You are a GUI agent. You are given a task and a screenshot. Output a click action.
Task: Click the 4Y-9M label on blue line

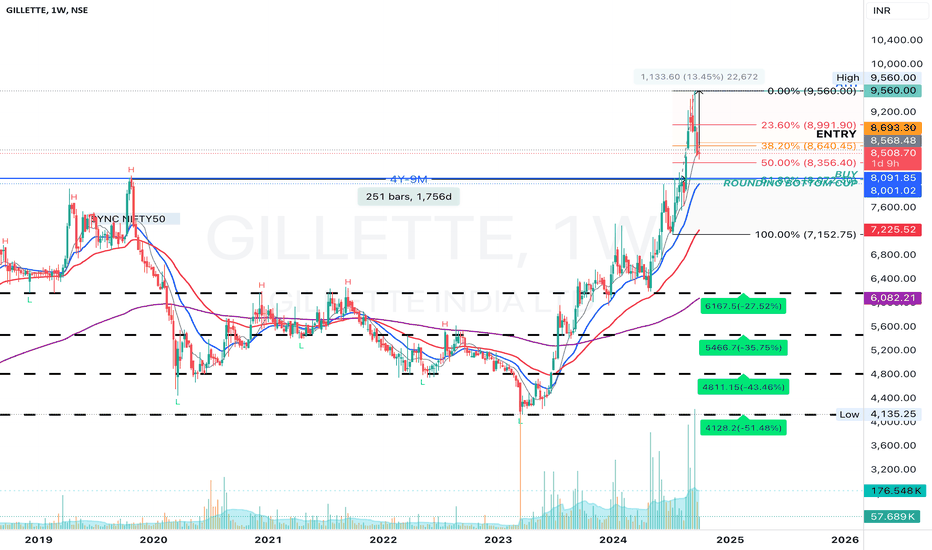pyautogui.click(x=409, y=180)
